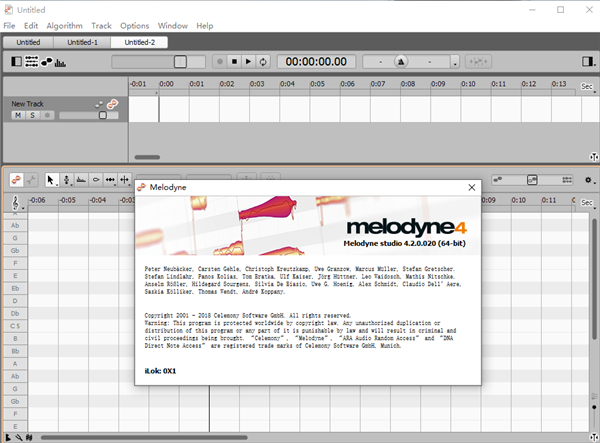The height and width of the screenshot is (443, 600).
Task: Start playback with the play button
Action: point(248,62)
